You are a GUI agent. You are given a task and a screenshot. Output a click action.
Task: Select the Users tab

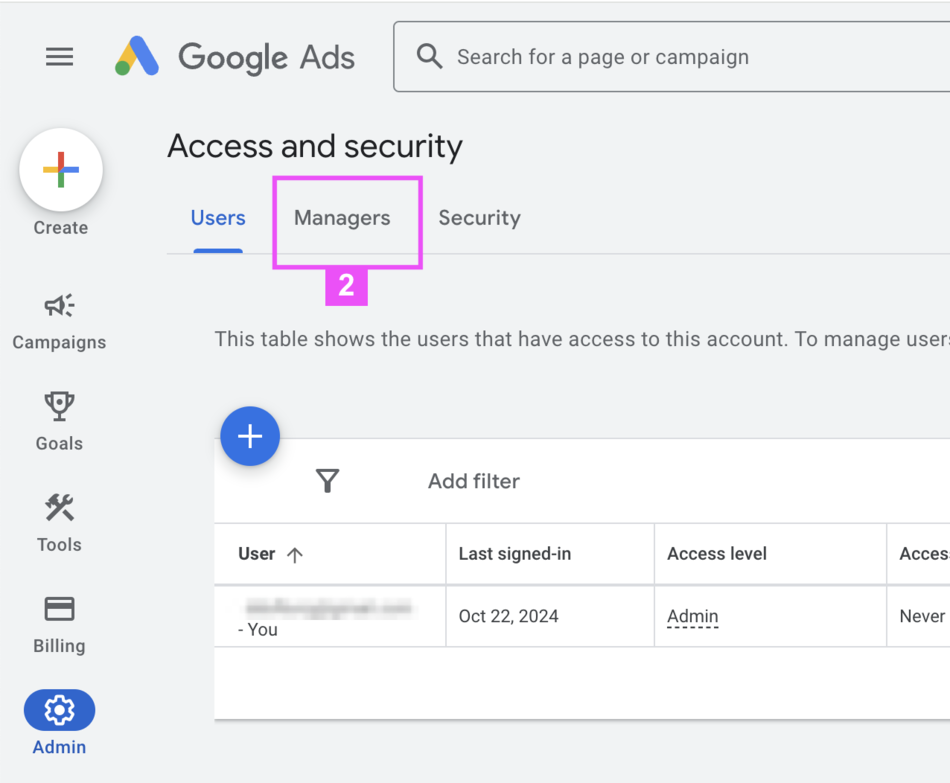pyautogui.click(x=218, y=218)
